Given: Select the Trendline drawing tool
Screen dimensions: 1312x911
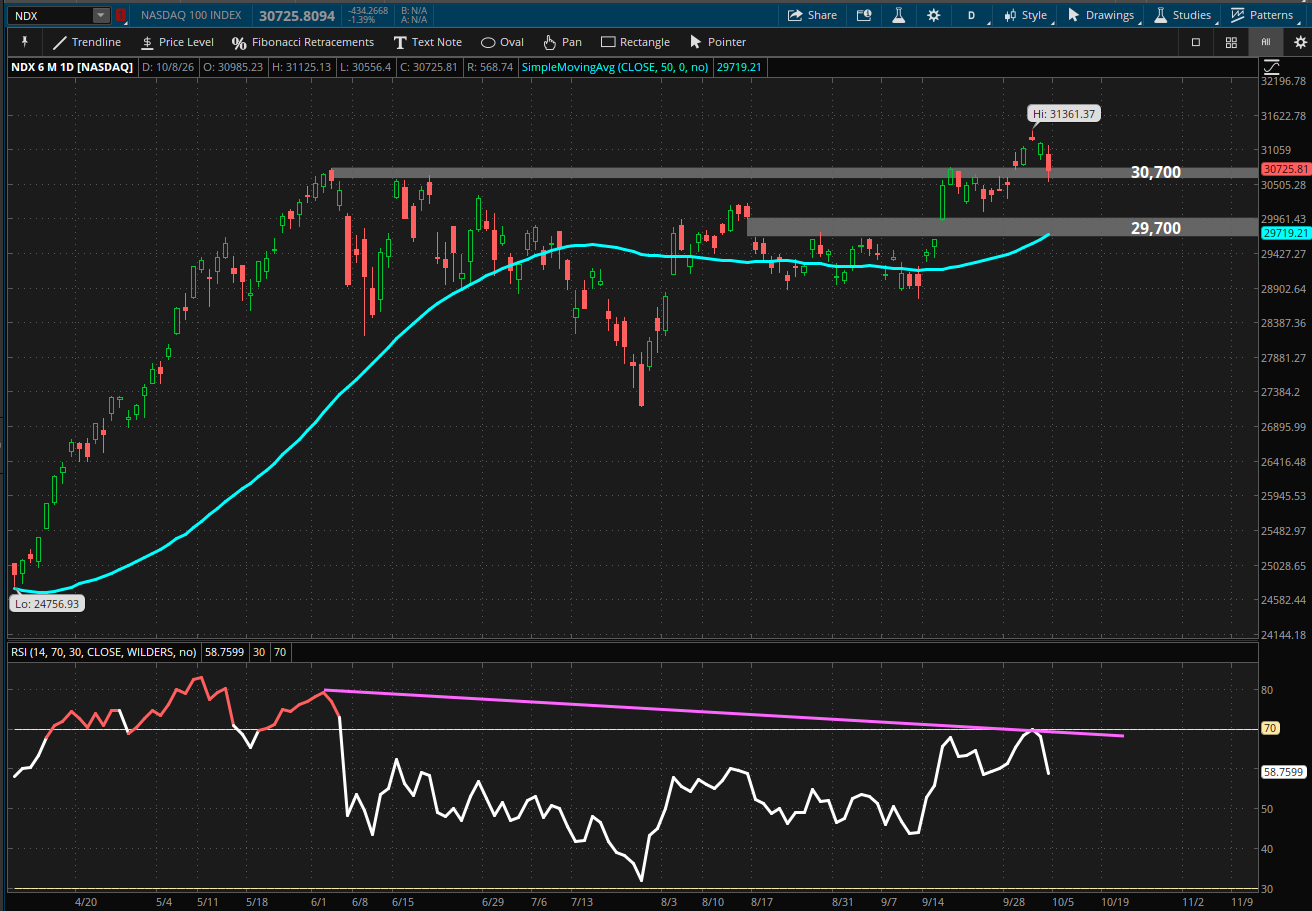Looking at the screenshot, I should (x=87, y=42).
